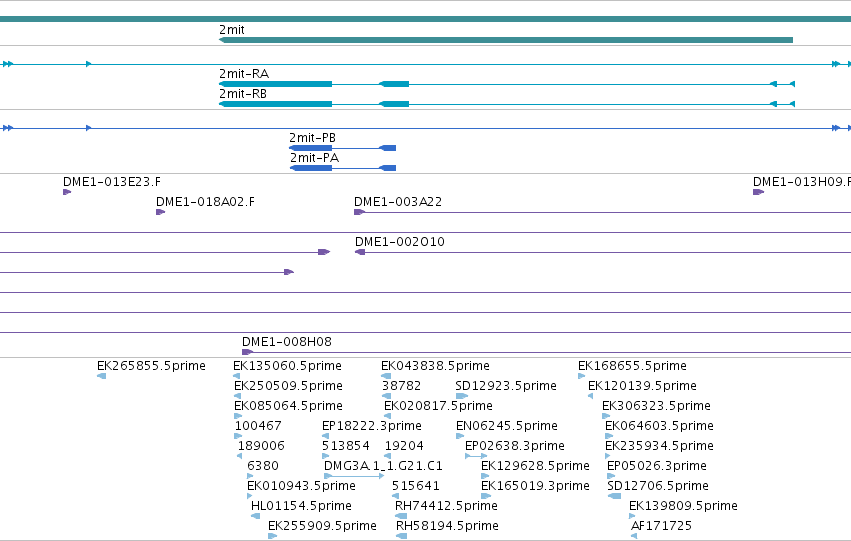
Task: Click the EK265855.5prime EST arrow
Action: coord(101,376)
